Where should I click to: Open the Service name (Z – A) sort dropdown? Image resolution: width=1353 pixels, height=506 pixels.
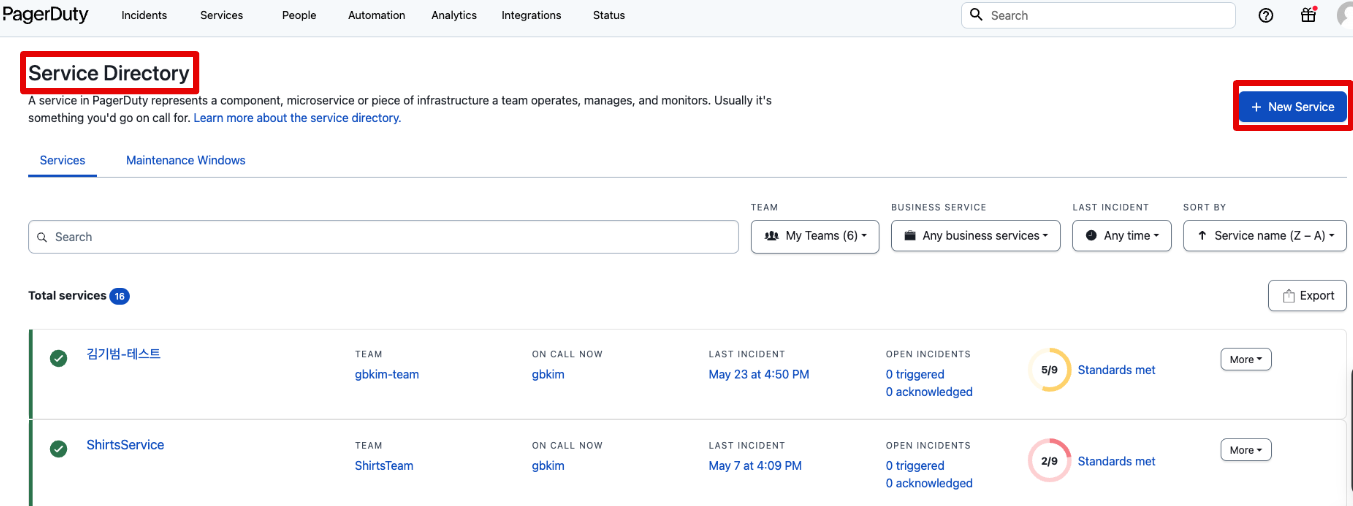(x=1265, y=236)
